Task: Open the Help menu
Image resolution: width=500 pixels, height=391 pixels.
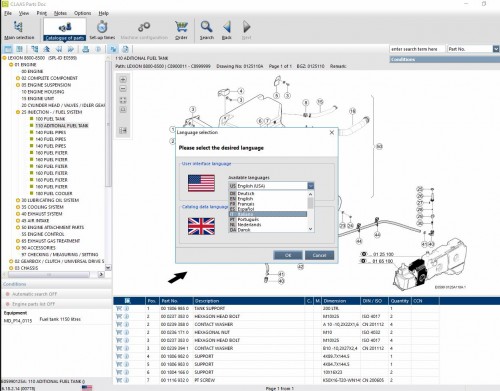Action: [103, 13]
